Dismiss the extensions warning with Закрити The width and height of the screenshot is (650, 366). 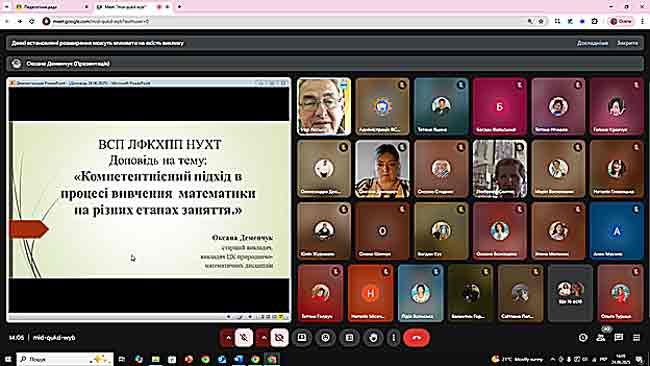[628, 43]
